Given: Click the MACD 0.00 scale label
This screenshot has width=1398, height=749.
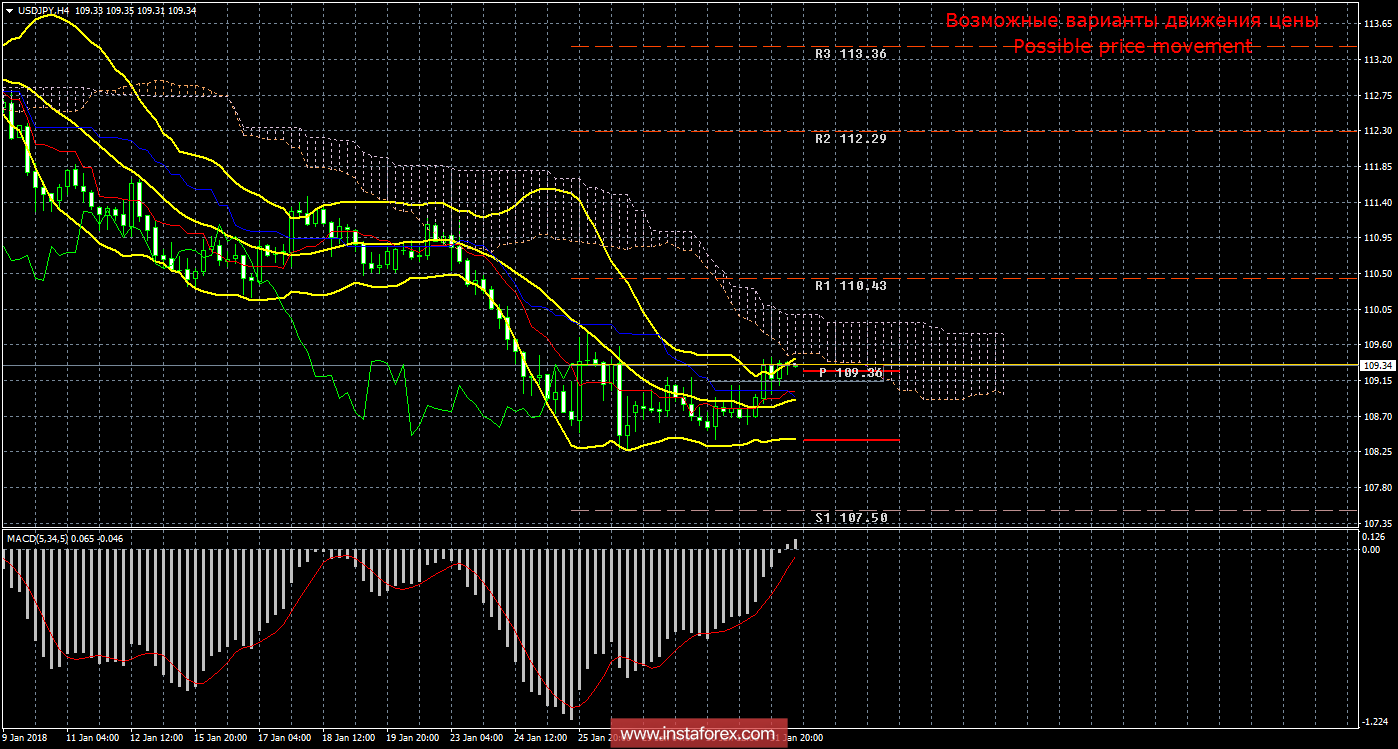Looking at the screenshot, I should (x=1373, y=549).
